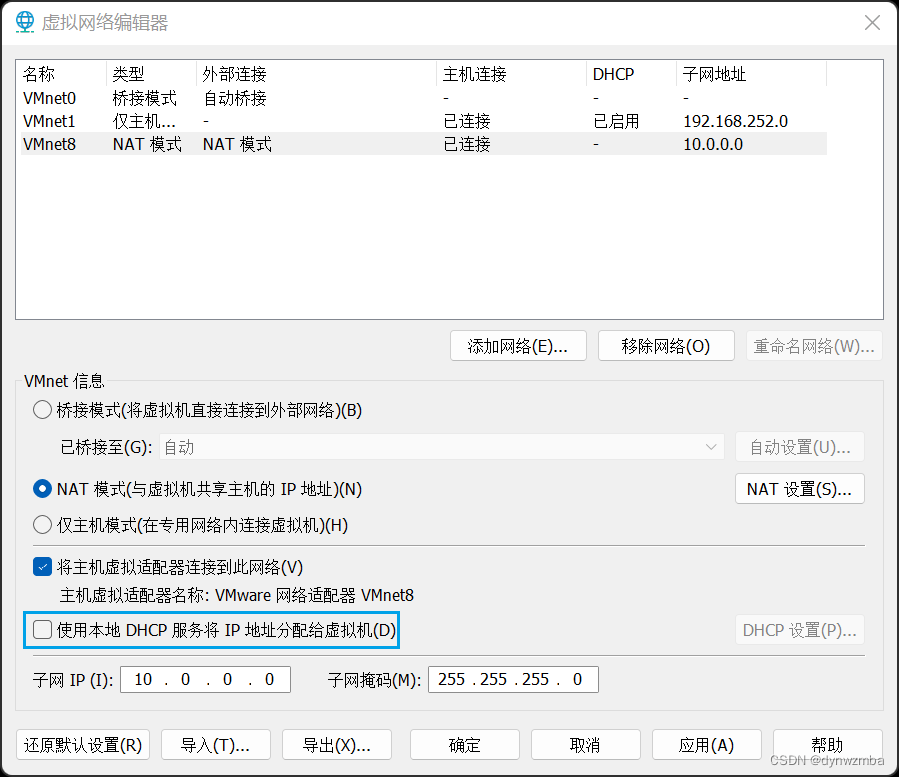
Task: Click the 导出(X)... button
Action: click(x=337, y=745)
